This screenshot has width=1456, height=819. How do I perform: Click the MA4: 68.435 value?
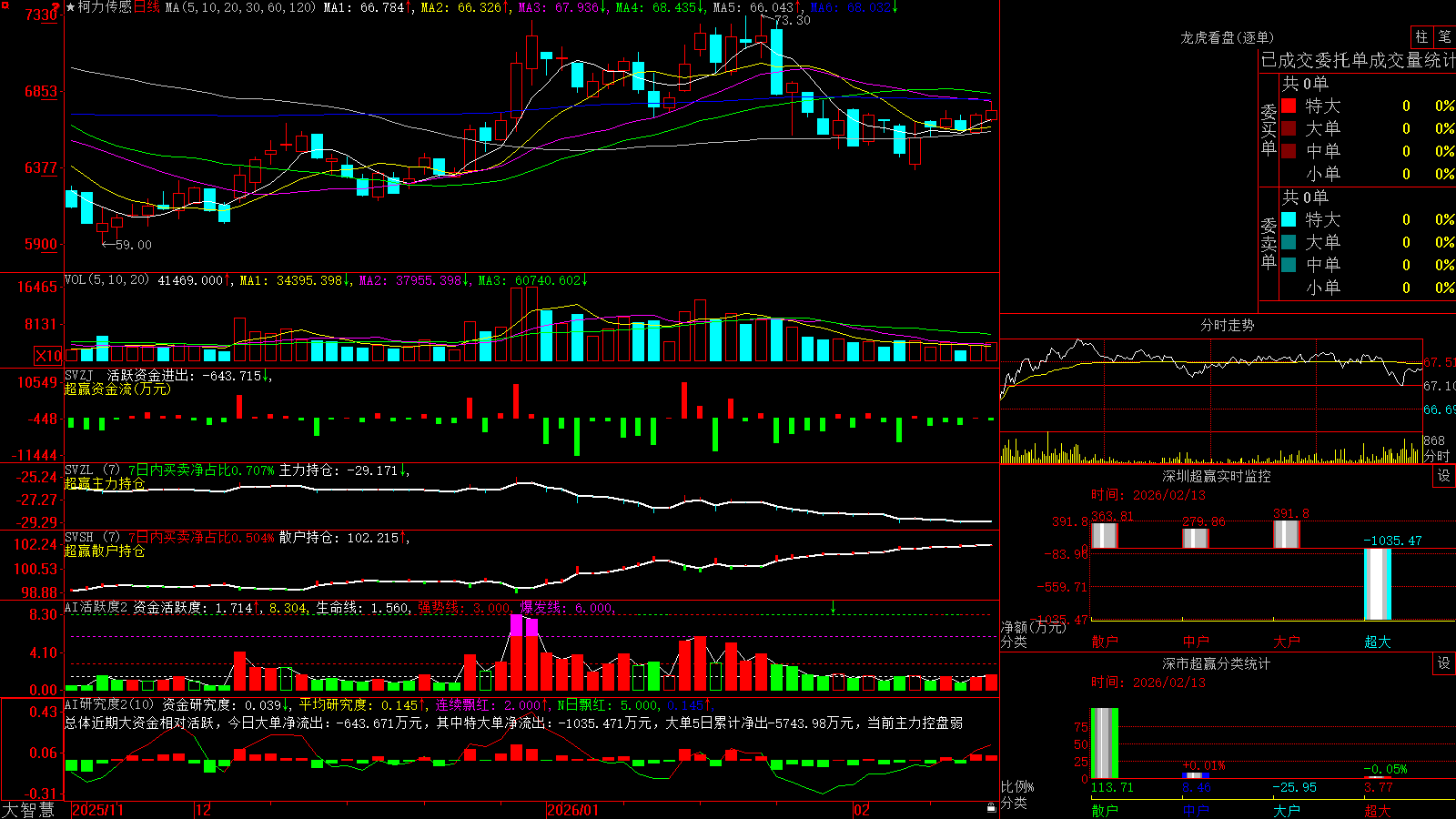click(656, 7)
